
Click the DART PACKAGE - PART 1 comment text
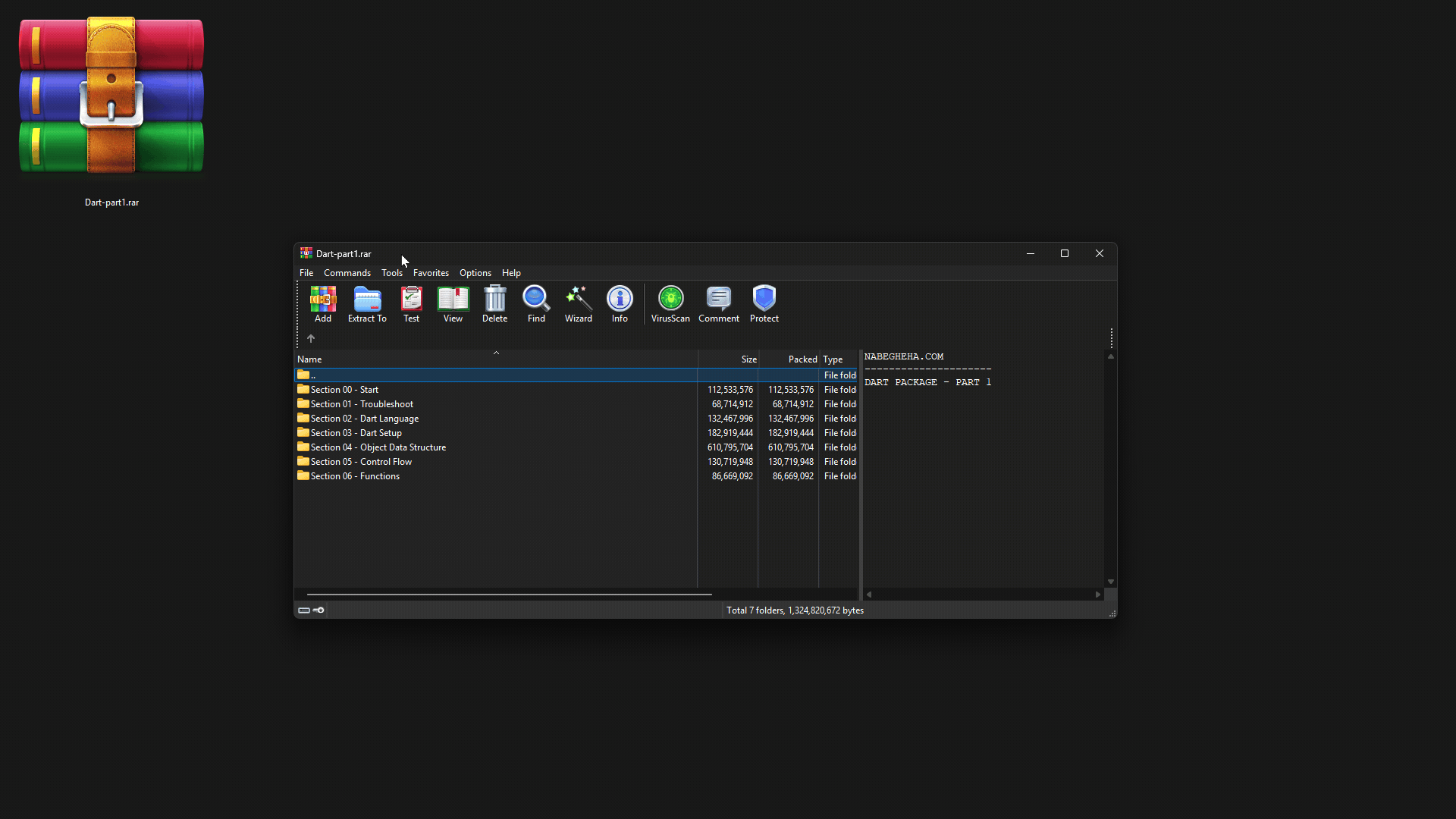pos(927,382)
